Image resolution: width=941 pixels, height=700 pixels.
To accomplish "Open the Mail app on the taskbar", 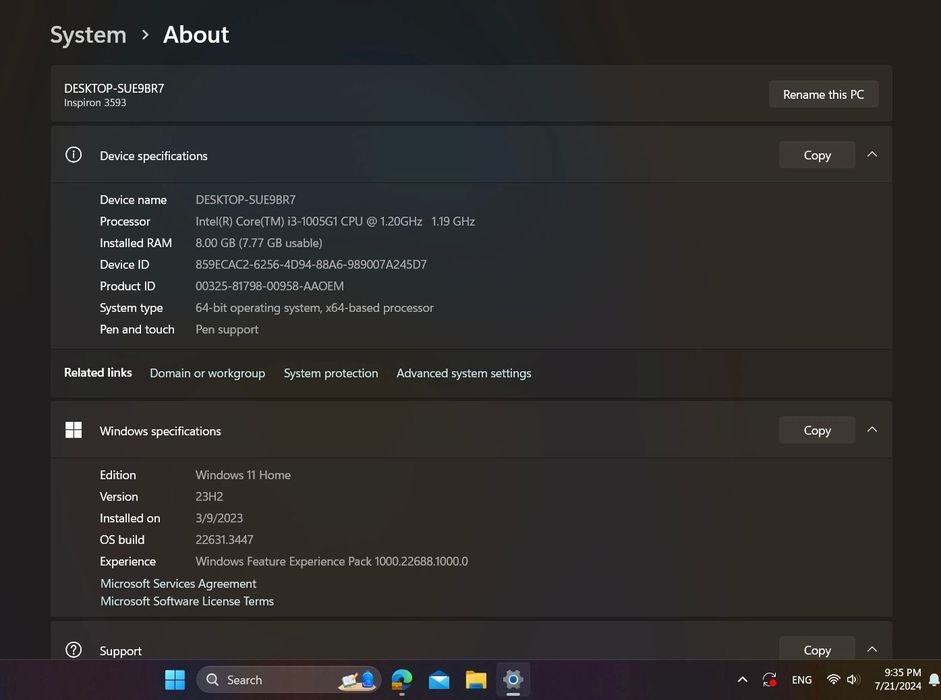I will point(439,680).
